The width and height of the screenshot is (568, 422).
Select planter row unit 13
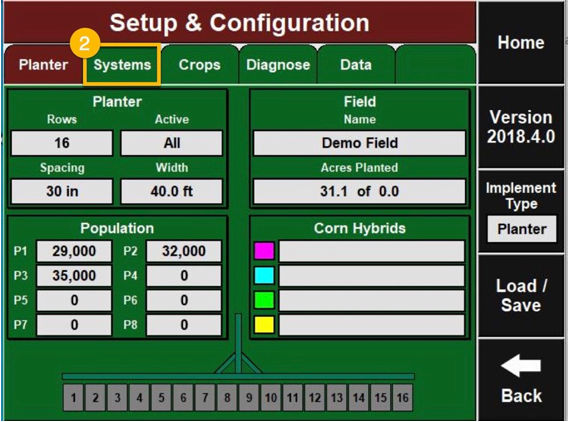[337, 398]
